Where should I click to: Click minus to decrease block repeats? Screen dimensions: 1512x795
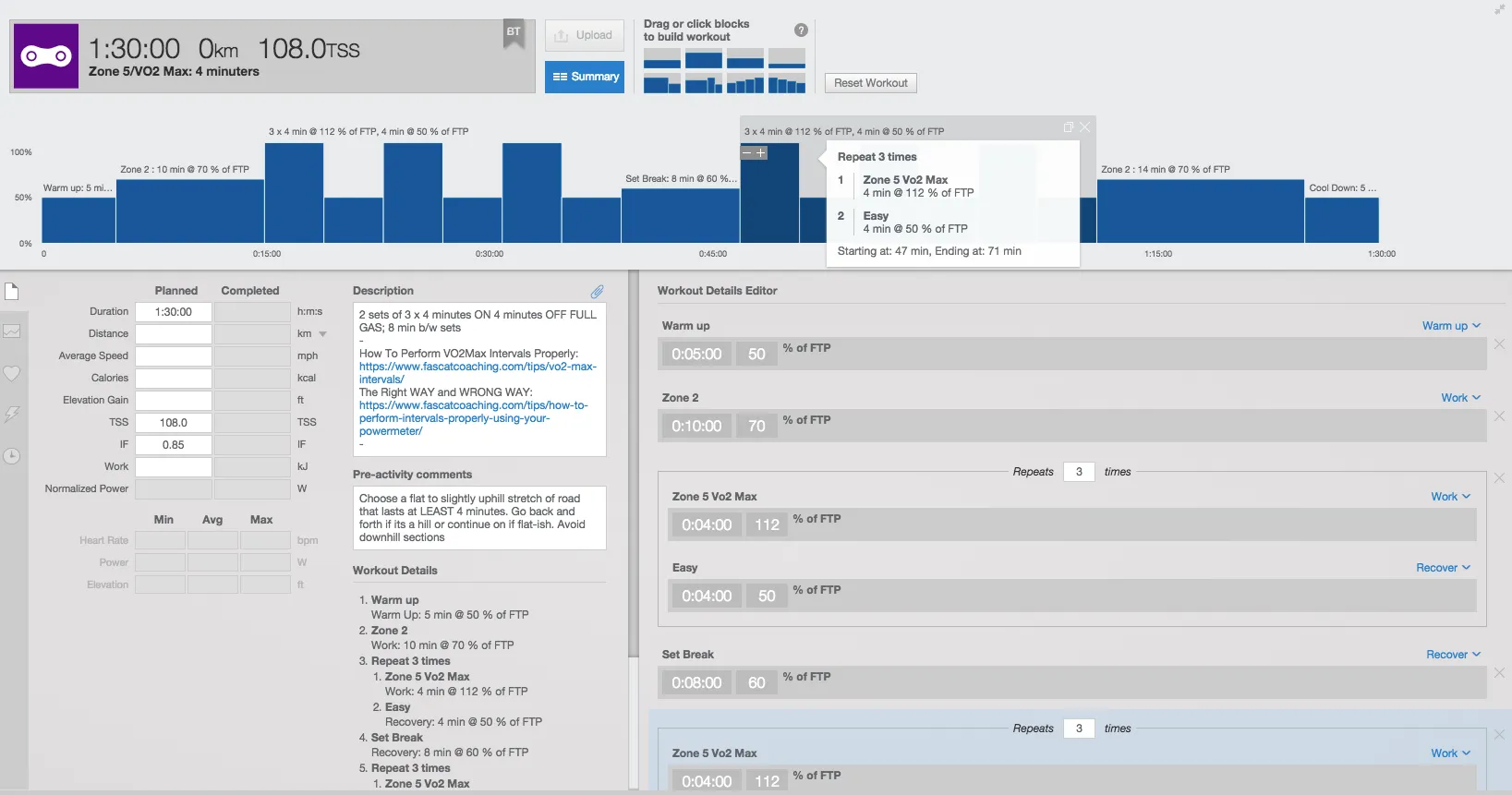pos(747,153)
